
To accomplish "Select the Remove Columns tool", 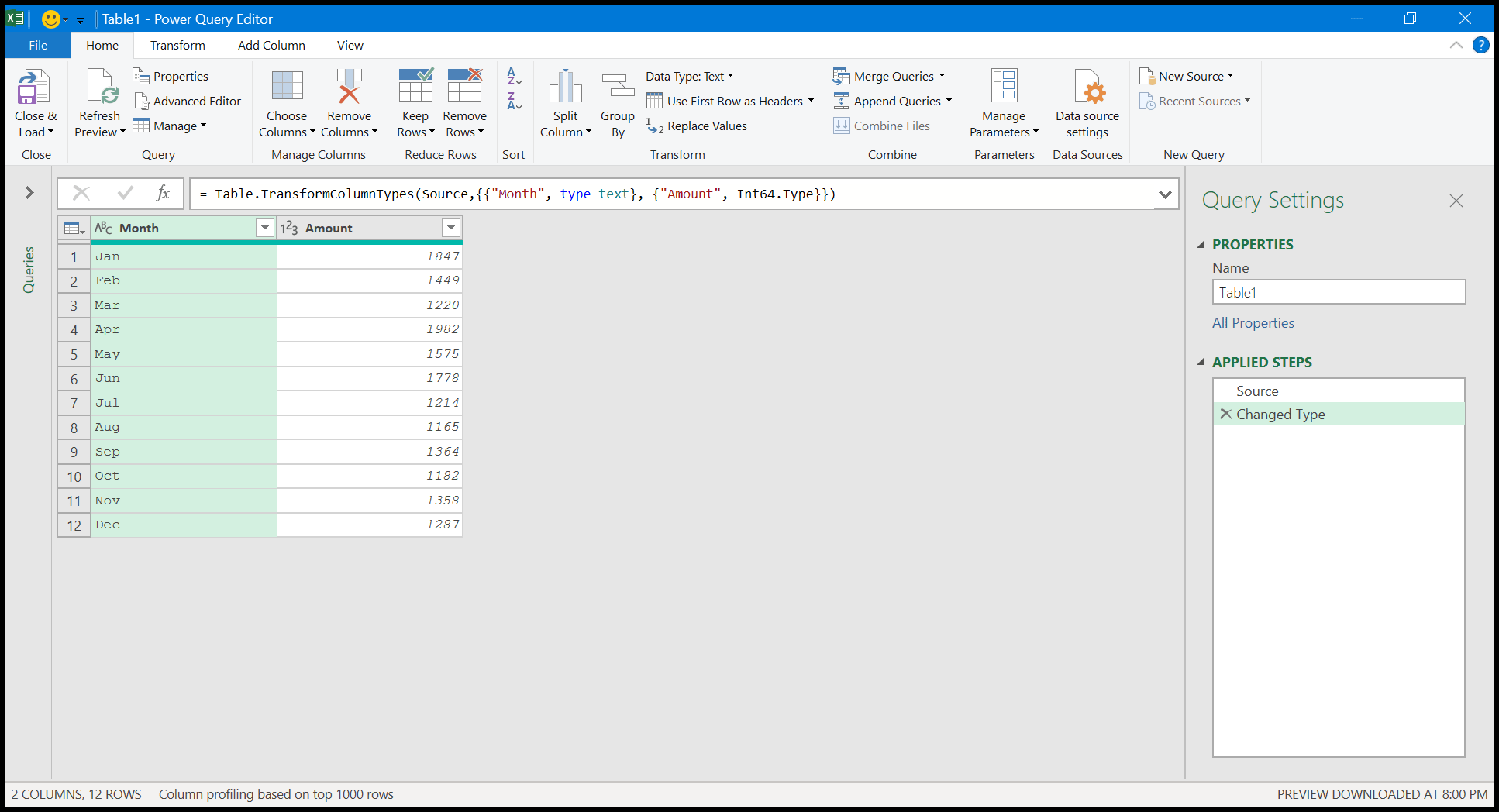I will pos(349,101).
